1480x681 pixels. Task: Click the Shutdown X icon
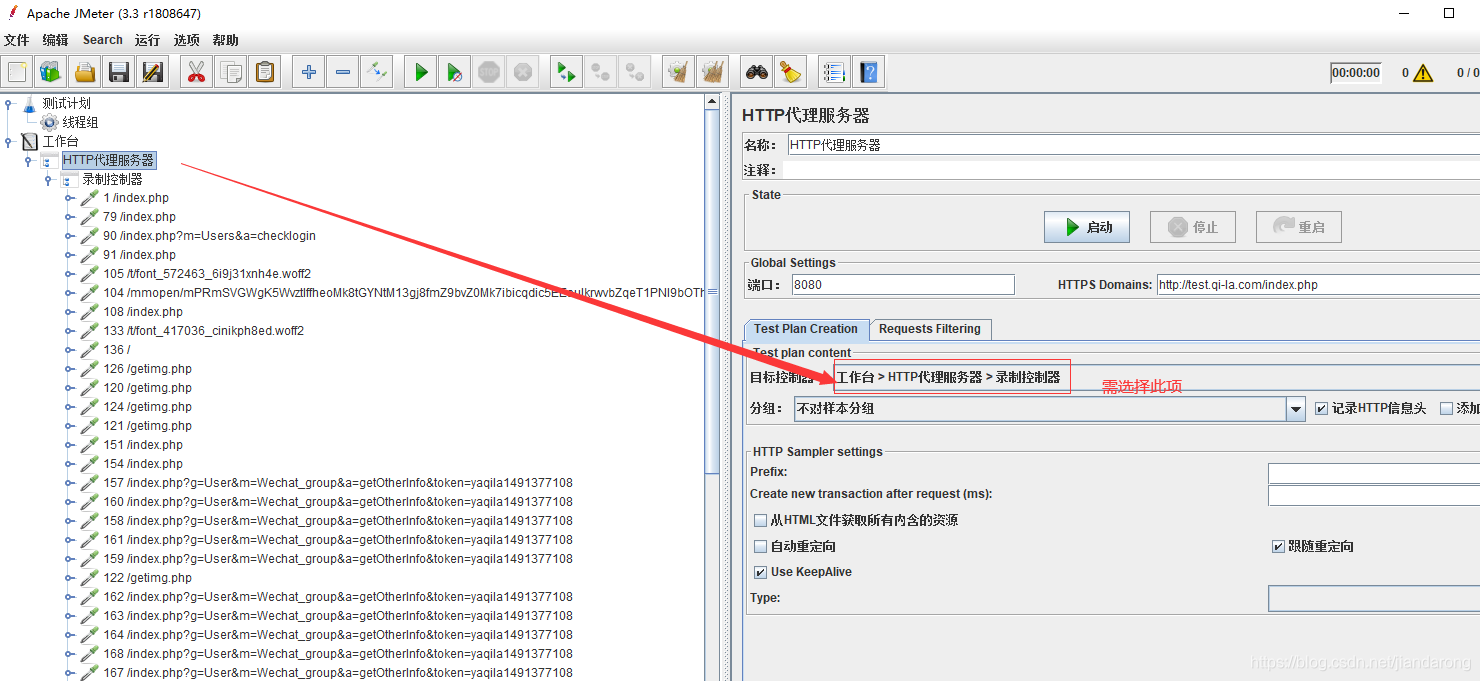(x=523, y=72)
